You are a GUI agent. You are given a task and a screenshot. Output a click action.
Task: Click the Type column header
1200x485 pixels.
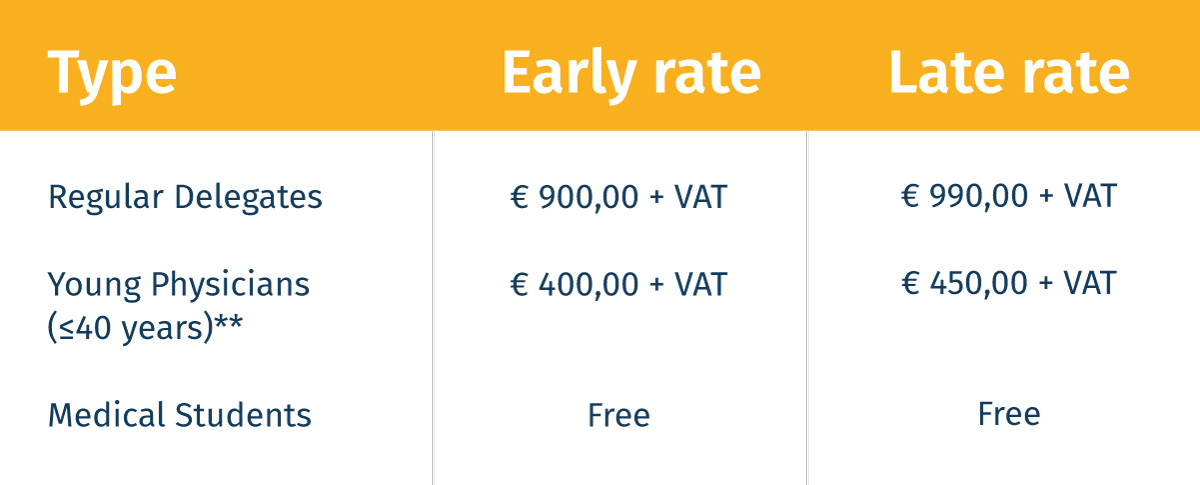click(112, 74)
